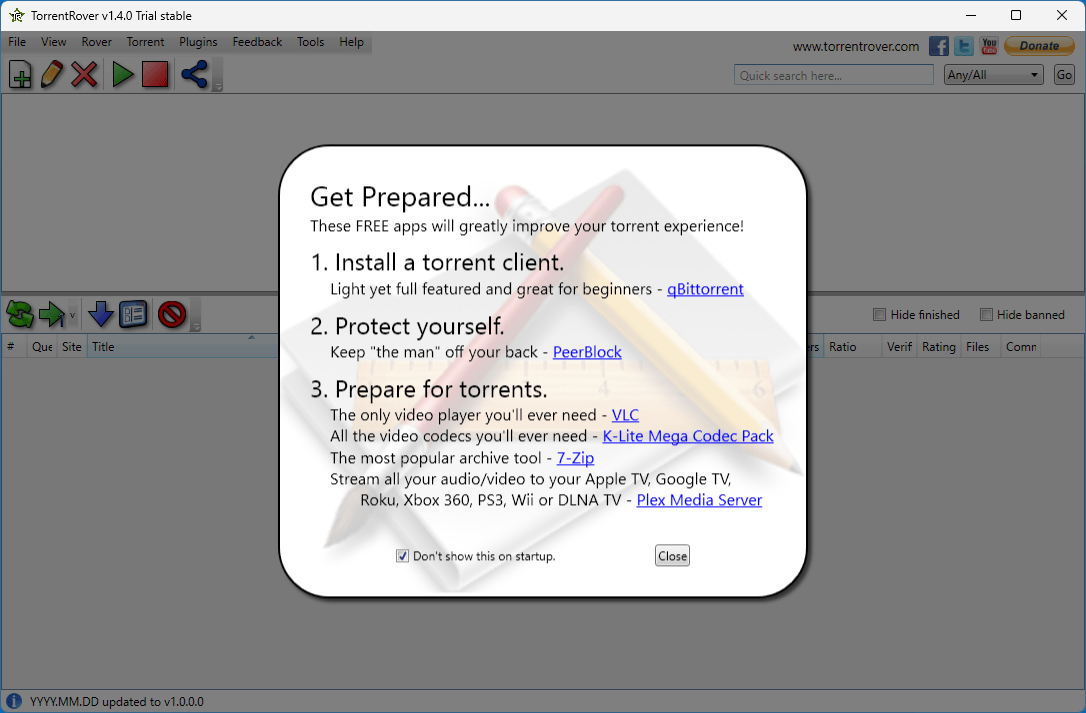Toggle the Hide finished checkbox
The height and width of the screenshot is (713, 1086).
click(x=880, y=315)
